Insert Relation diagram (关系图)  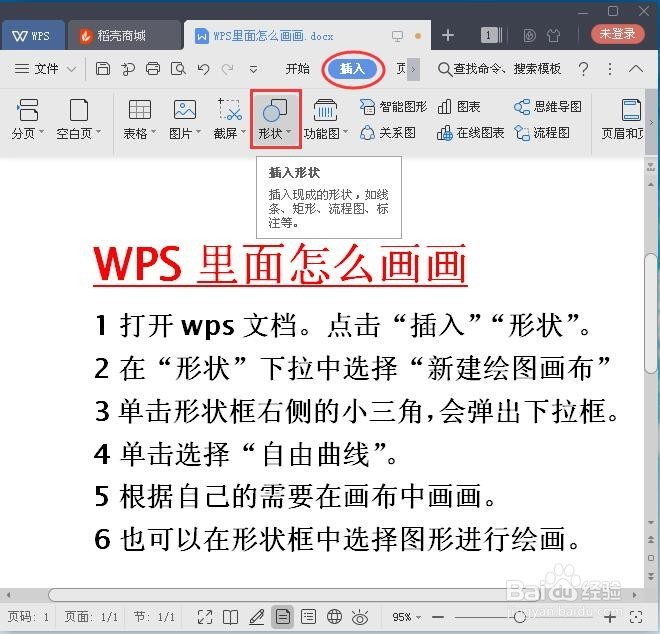coord(388,133)
